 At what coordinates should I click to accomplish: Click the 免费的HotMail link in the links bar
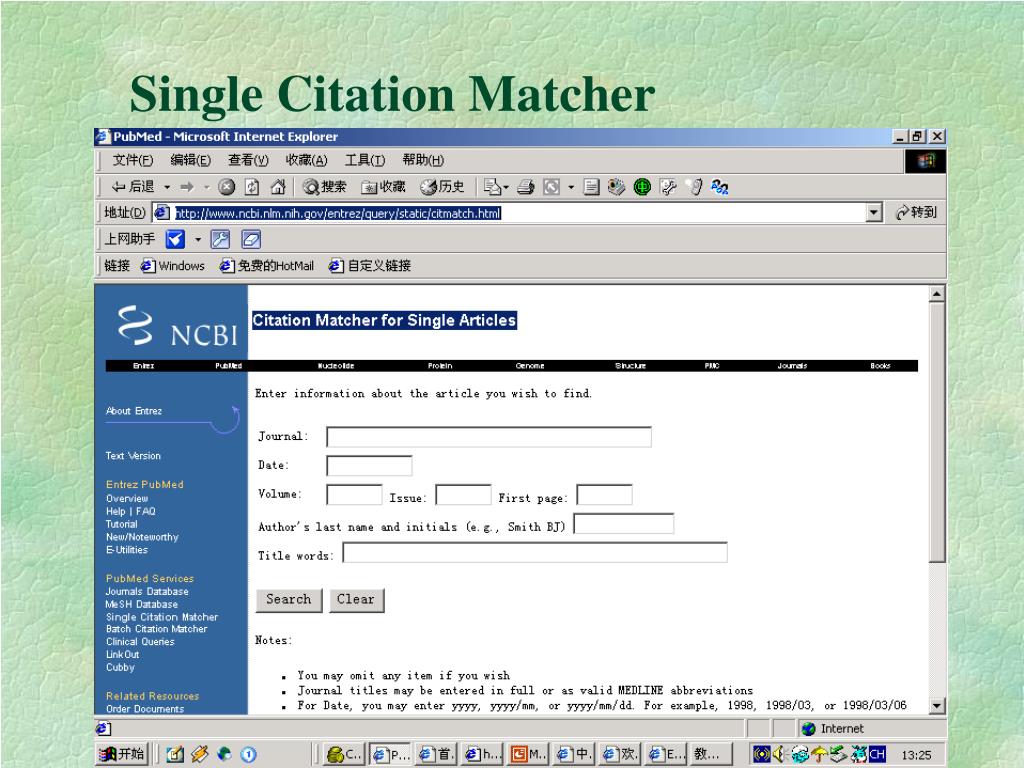click(266, 266)
